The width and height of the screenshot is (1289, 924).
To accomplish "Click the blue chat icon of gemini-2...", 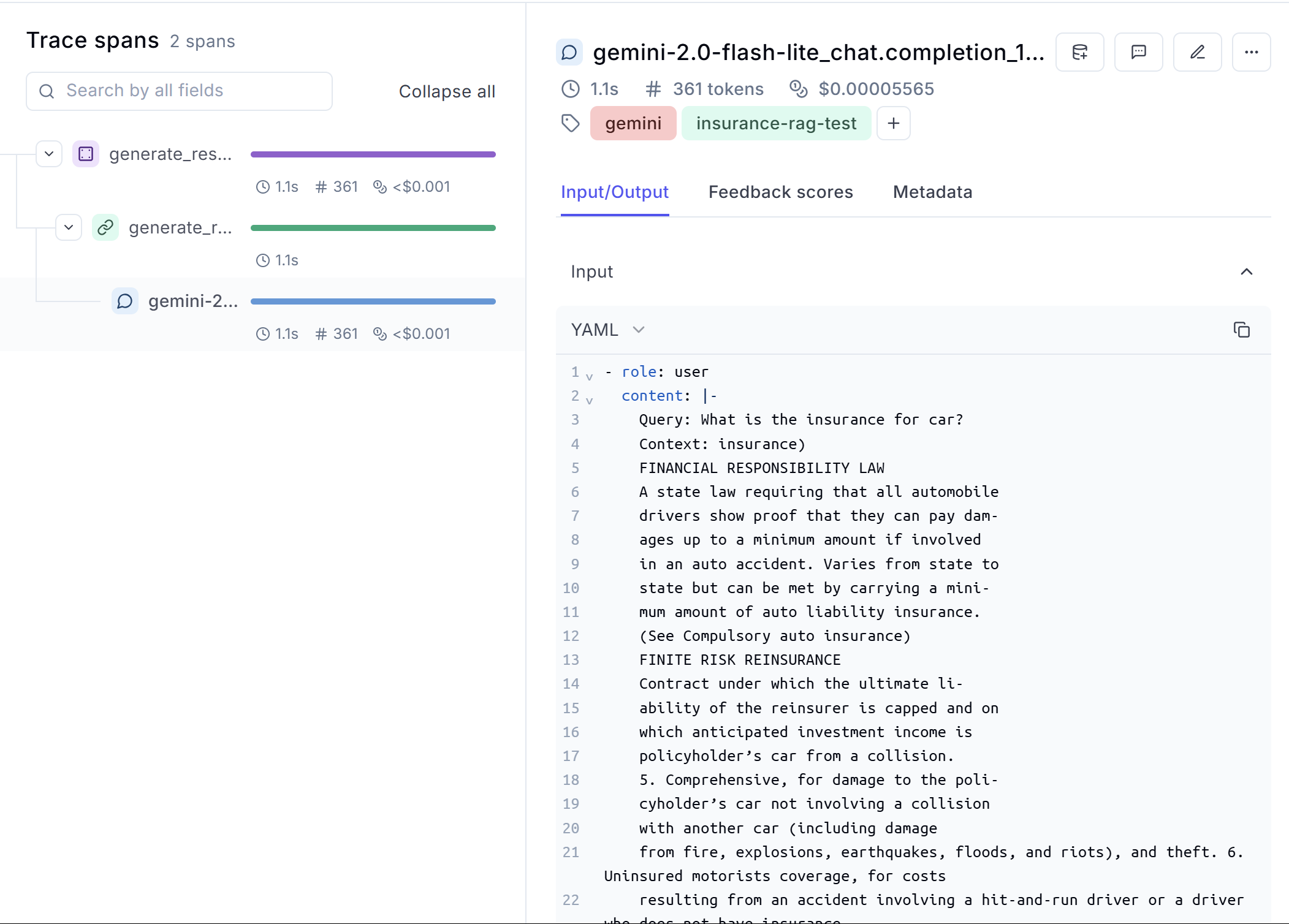I will point(125,301).
